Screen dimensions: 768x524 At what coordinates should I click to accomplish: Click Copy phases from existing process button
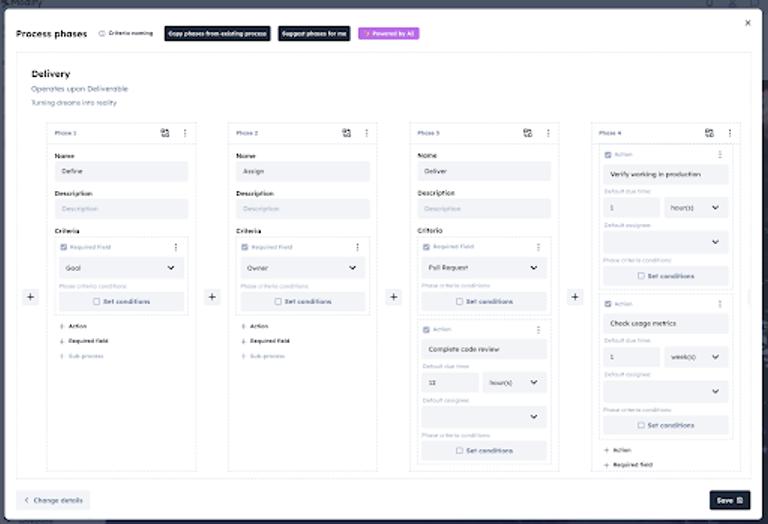coord(217,33)
